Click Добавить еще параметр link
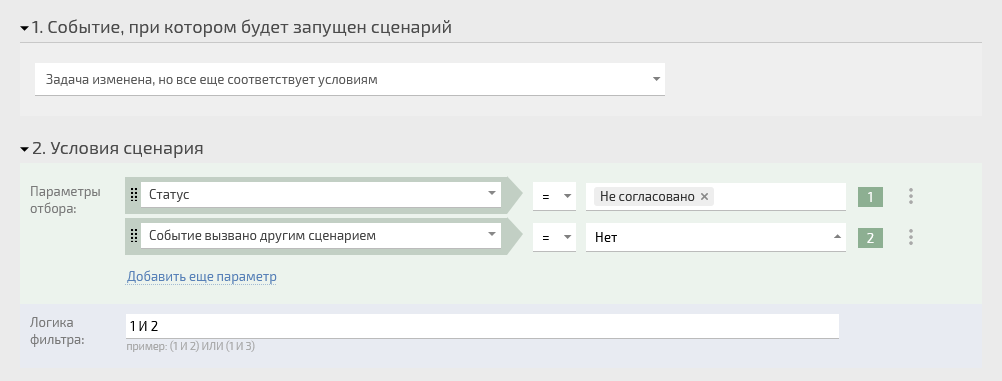 pyautogui.click(x=201, y=277)
